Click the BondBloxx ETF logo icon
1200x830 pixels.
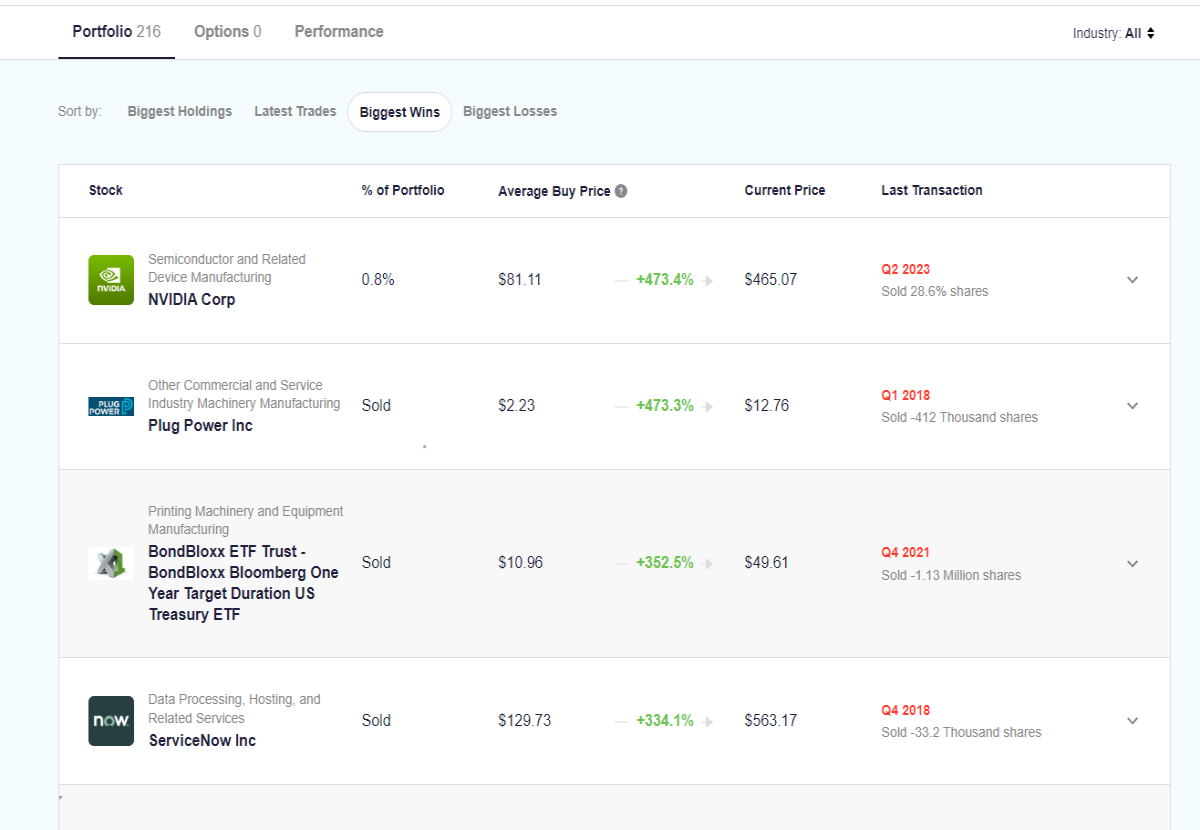111,563
